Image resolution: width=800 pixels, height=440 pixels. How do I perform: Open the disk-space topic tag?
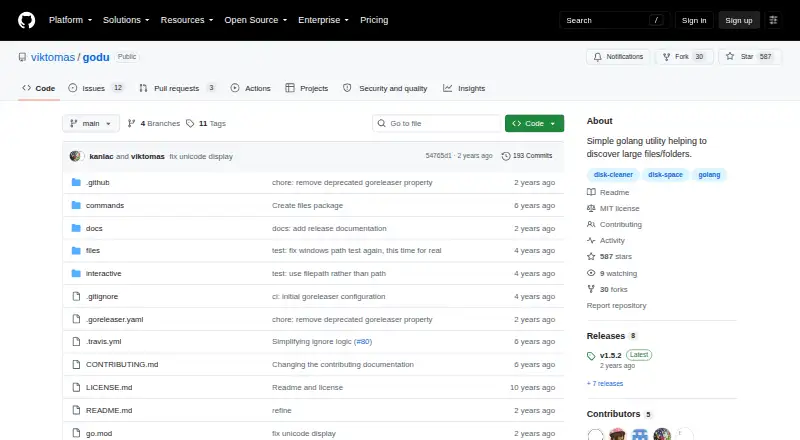click(665, 175)
